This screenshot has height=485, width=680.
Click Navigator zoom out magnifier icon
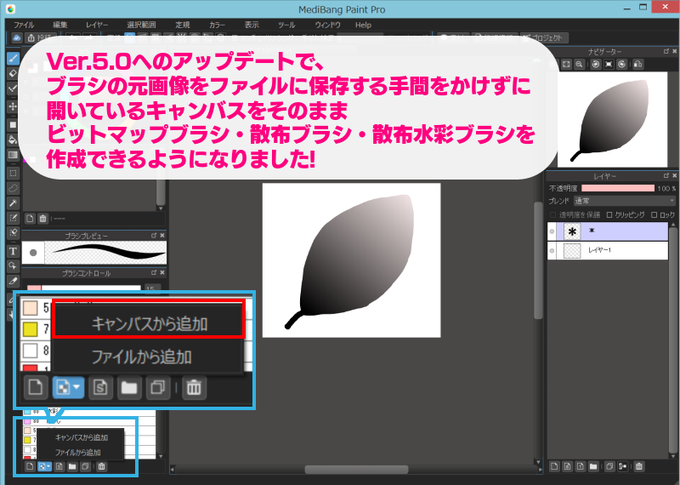pyautogui.click(x=579, y=64)
